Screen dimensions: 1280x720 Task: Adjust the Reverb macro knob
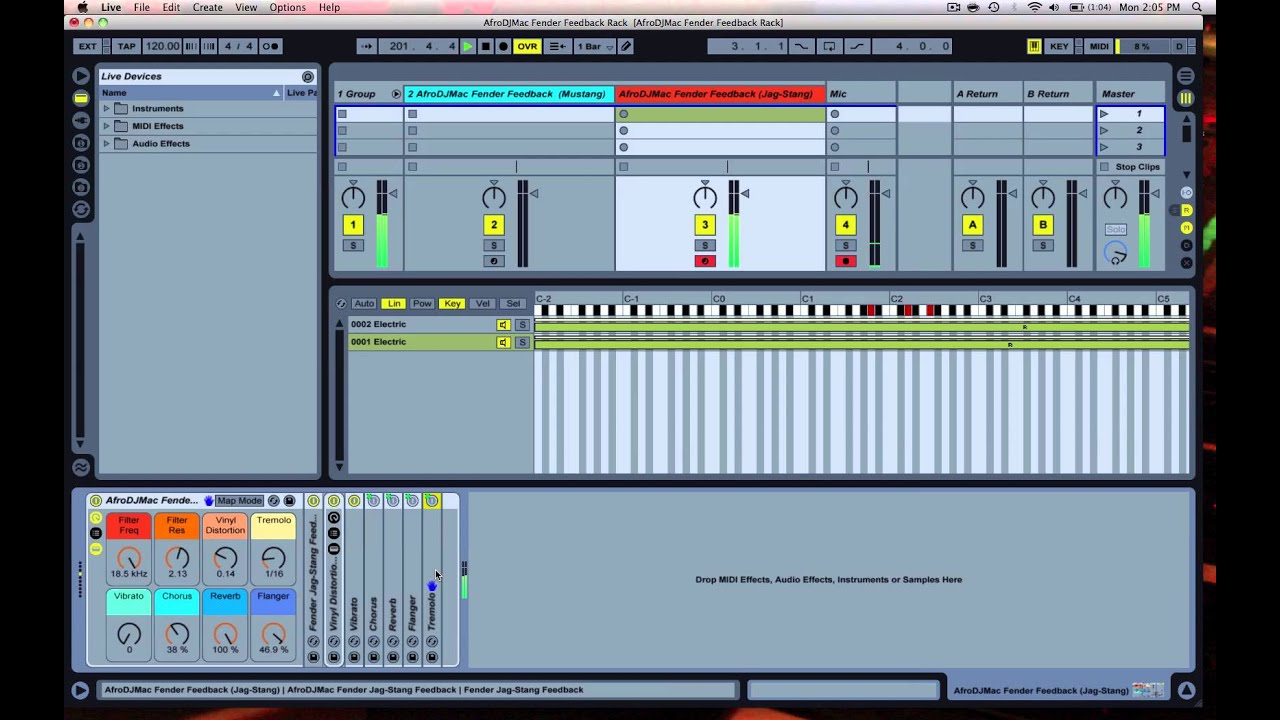click(x=225, y=635)
